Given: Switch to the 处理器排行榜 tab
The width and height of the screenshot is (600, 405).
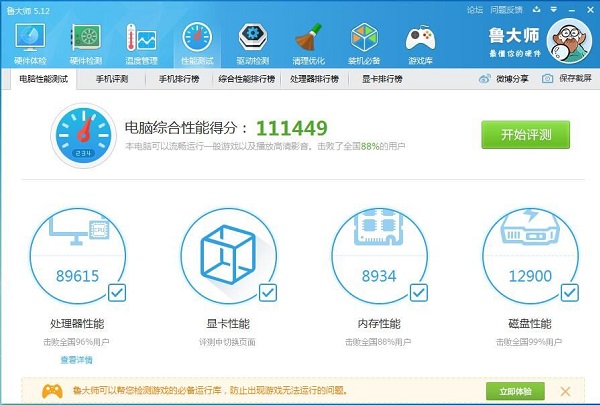Looking at the screenshot, I should pos(314,79).
